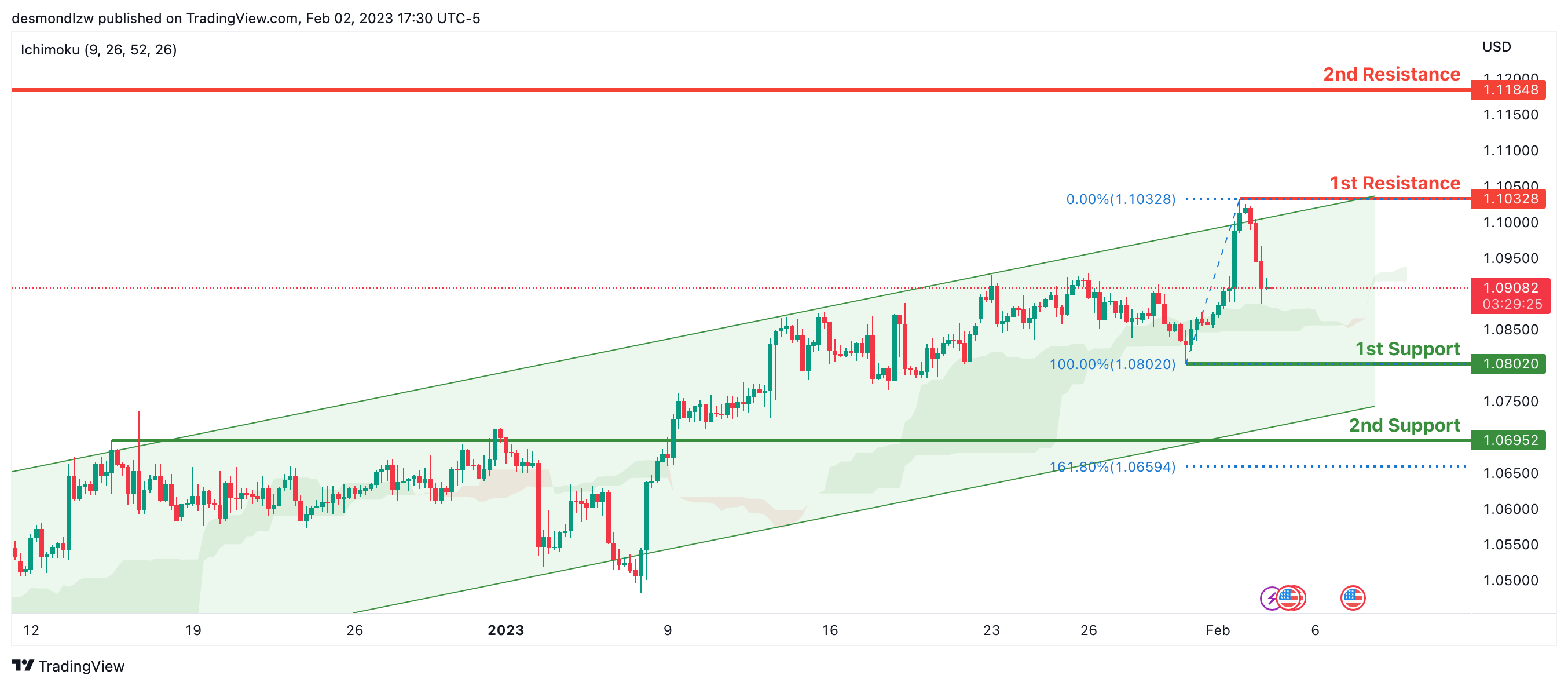Viewport: 1568px width, 686px height.
Task: Click the 0.00% Fibonacci level label
Action: [1120, 199]
